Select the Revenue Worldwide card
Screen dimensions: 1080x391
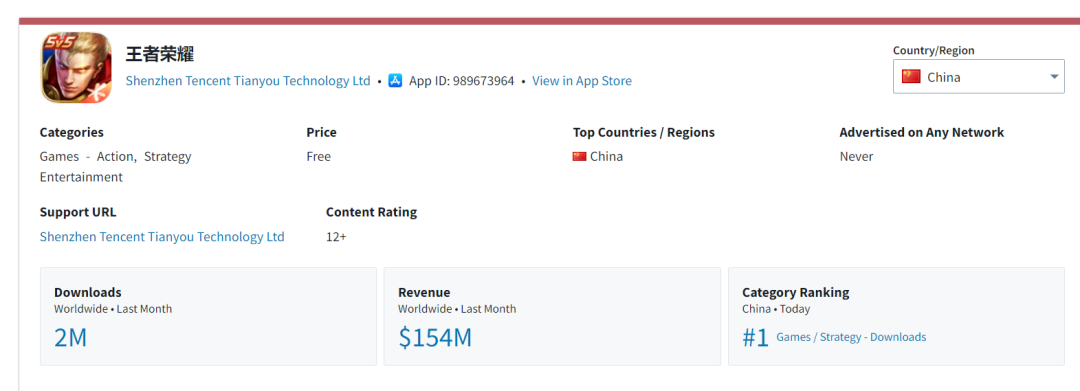[552, 316]
